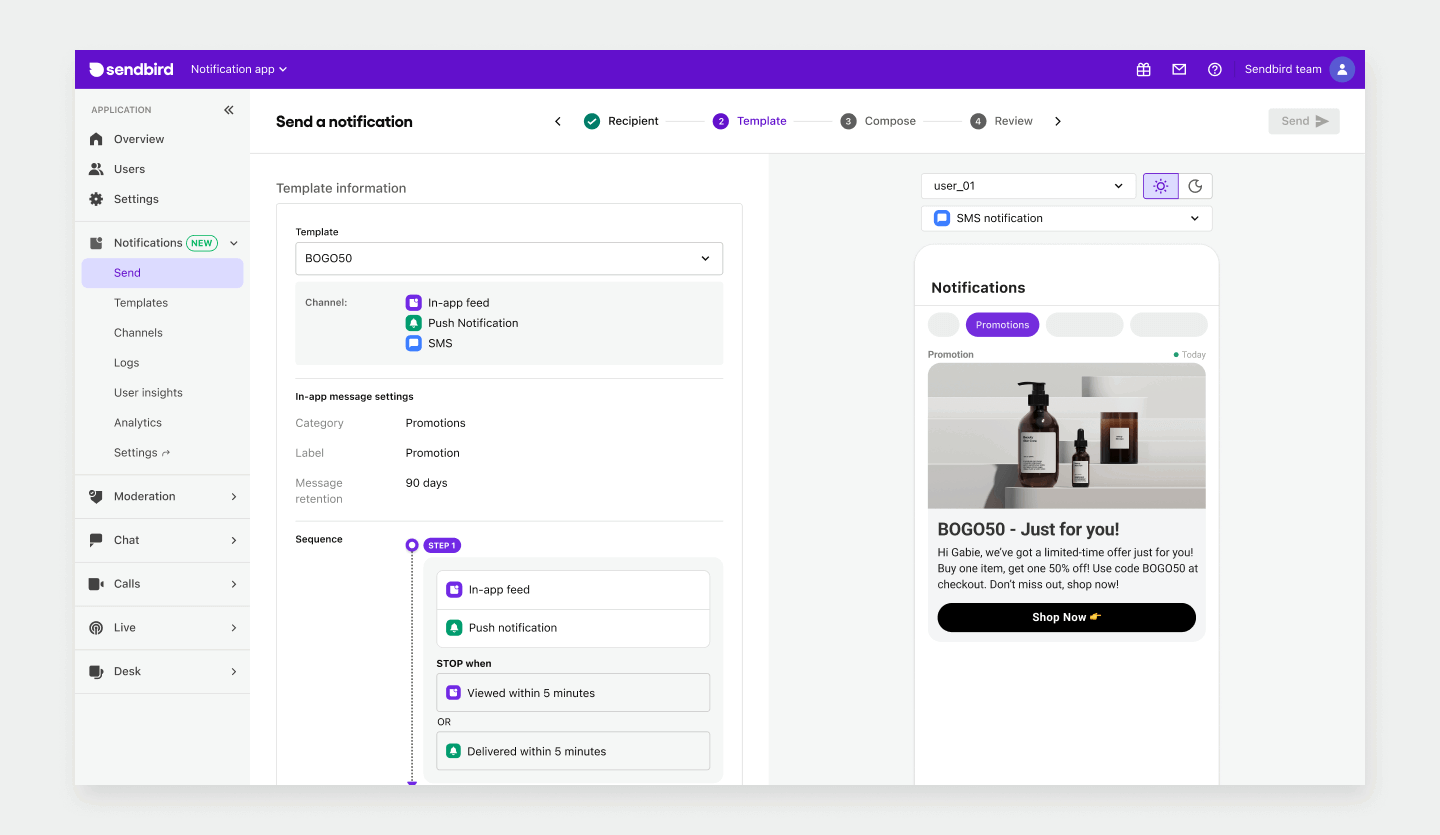Viewport: 1440px width, 835px height.
Task: Click the Step 1 Push notification icon
Action: pyautogui.click(x=454, y=628)
